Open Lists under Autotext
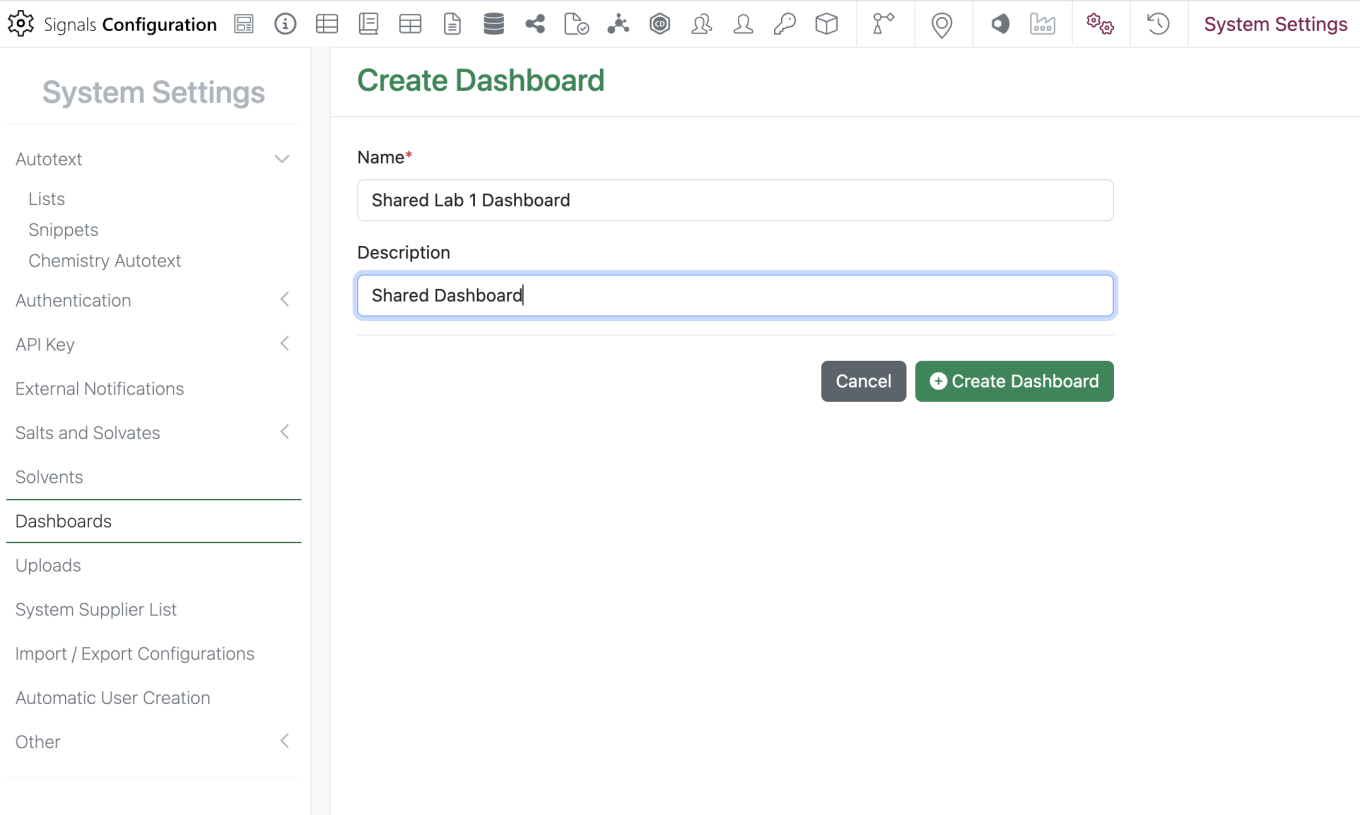This screenshot has width=1360, height=815. pos(46,199)
